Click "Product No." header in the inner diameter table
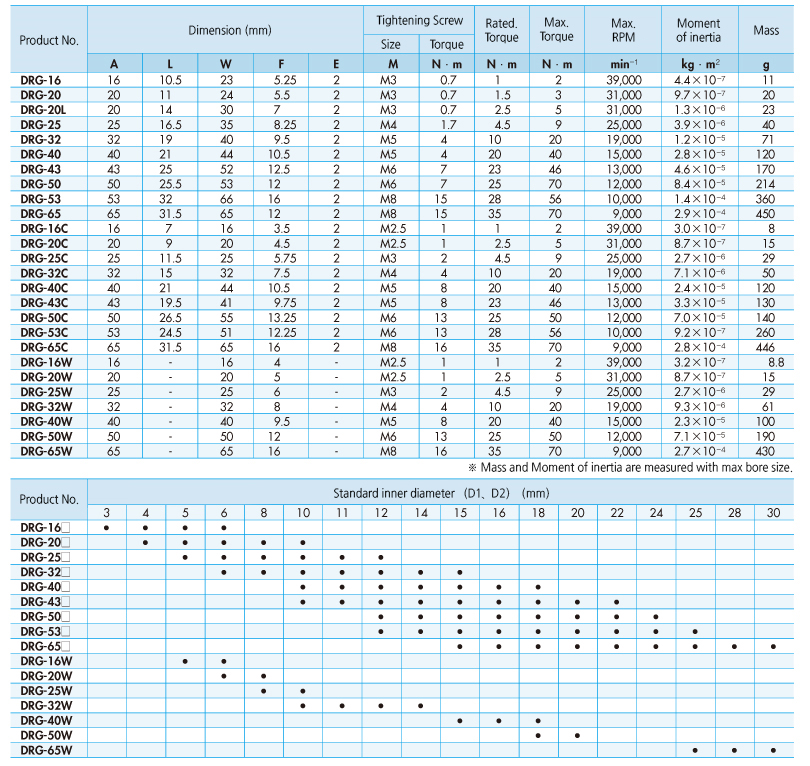 click(x=49, y=499)
